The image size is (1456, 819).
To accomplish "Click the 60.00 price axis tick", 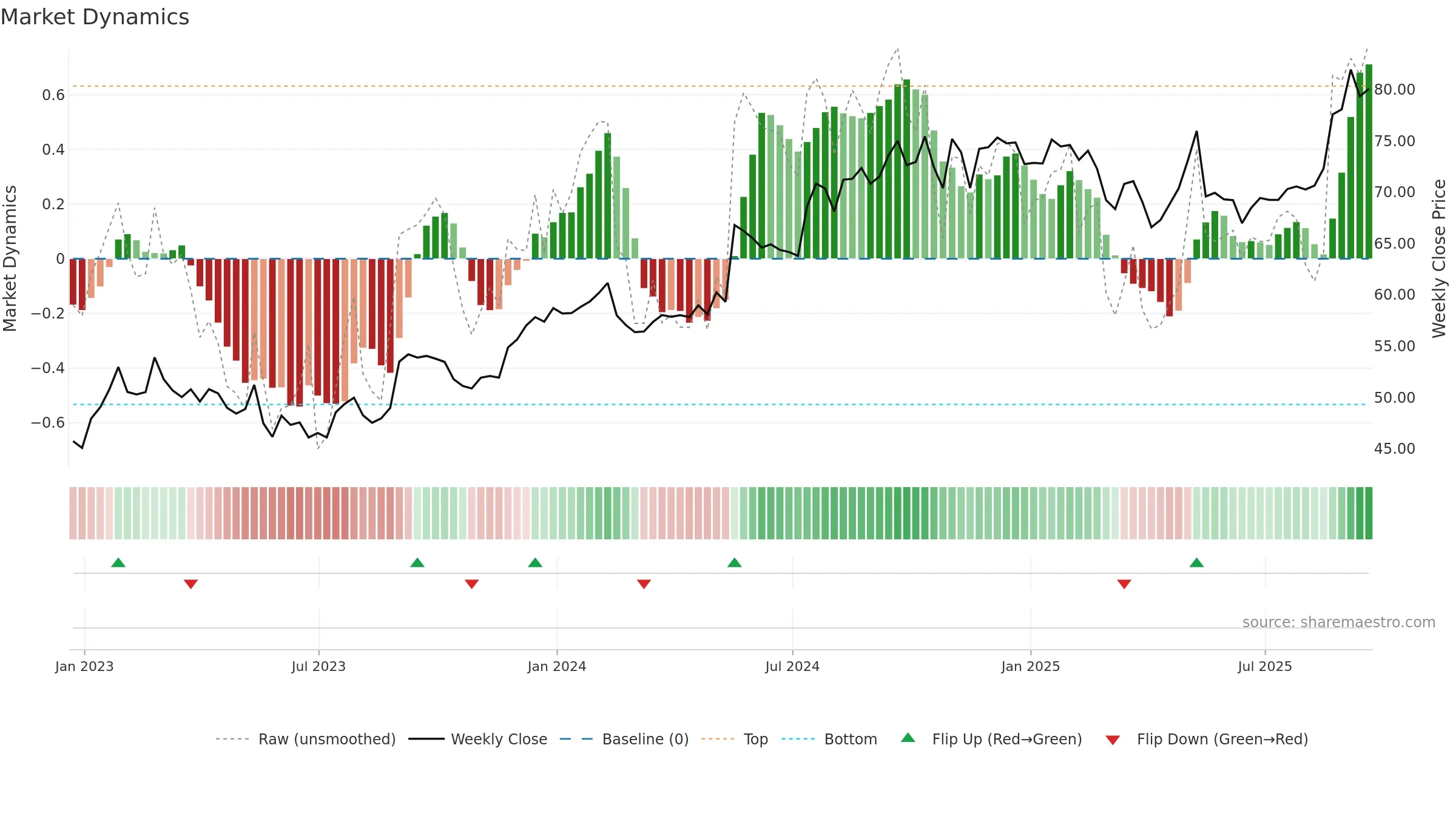I will [x=1395, y=294].
